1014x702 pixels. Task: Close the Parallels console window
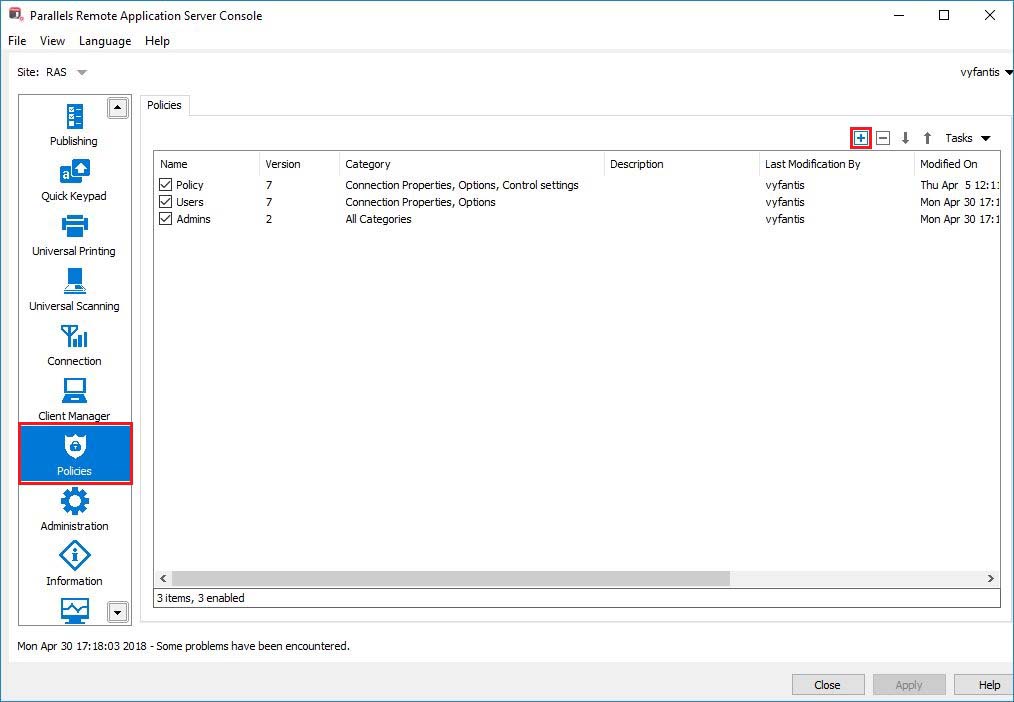989,16
